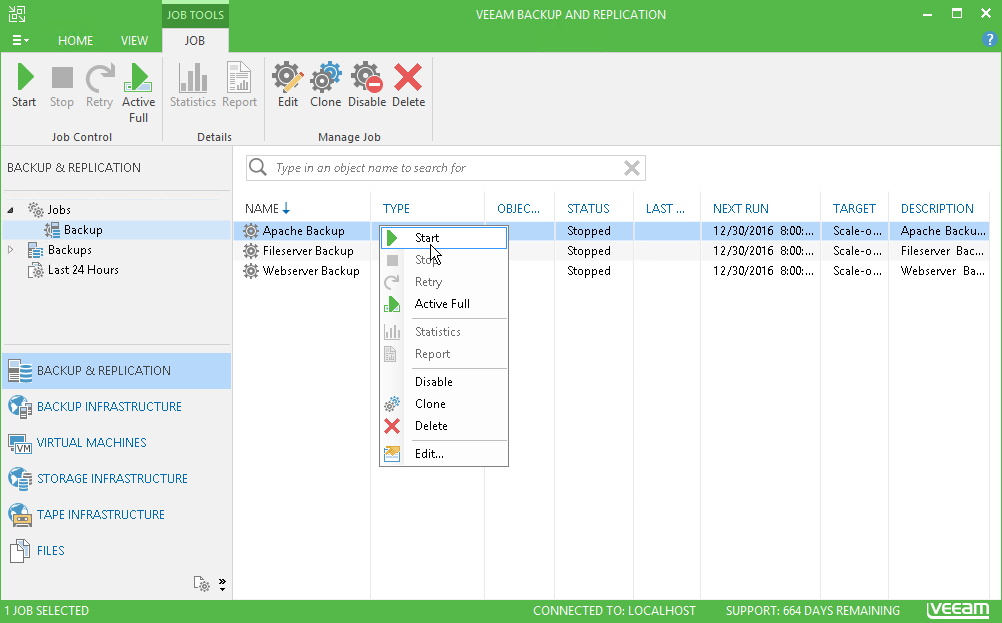
Task: Sort by the TARGET column header
Action: [854, 208]
